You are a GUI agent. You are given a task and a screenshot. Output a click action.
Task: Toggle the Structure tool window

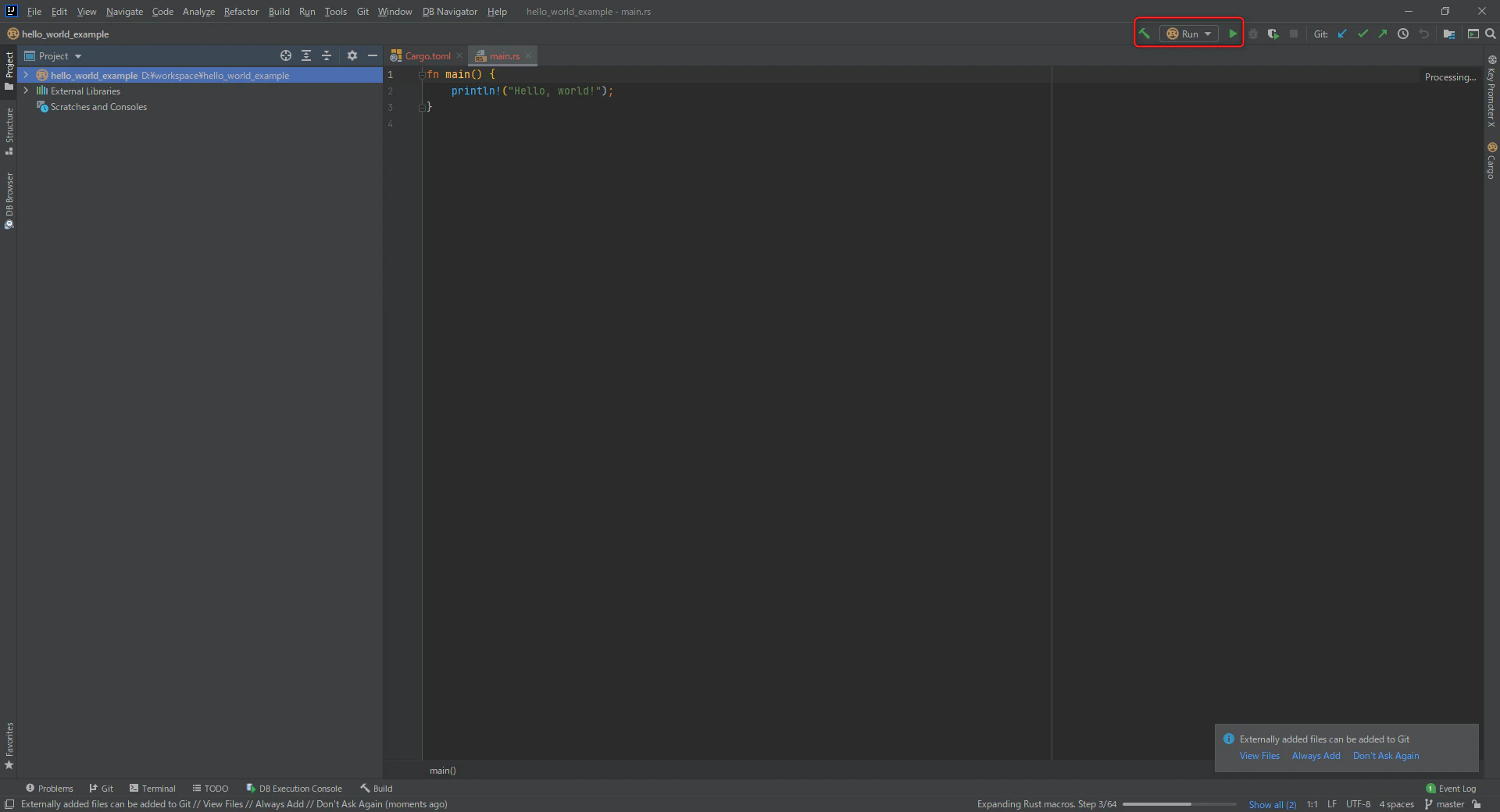pos(9,130)
